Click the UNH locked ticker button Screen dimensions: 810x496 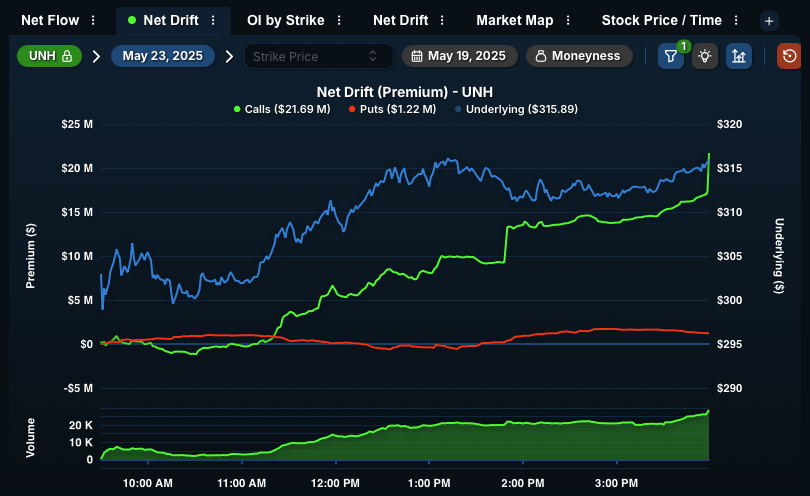[x=50, y=56]
